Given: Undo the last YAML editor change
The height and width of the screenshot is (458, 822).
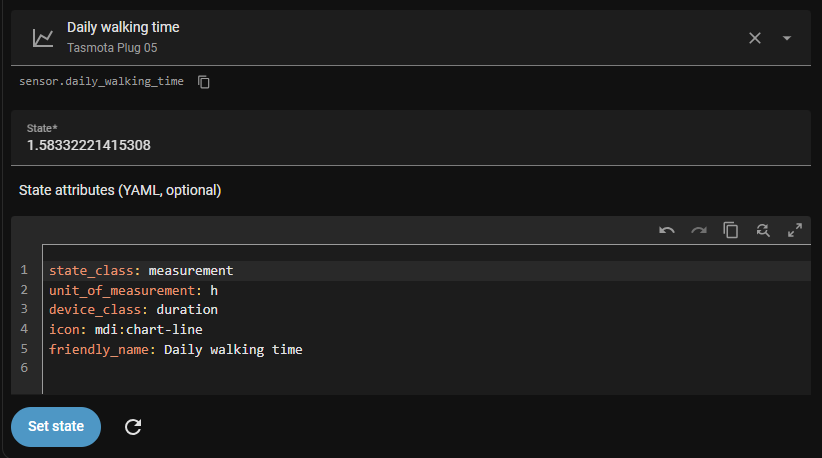Looking at the screenshot, I should click(x=667, y=230).
